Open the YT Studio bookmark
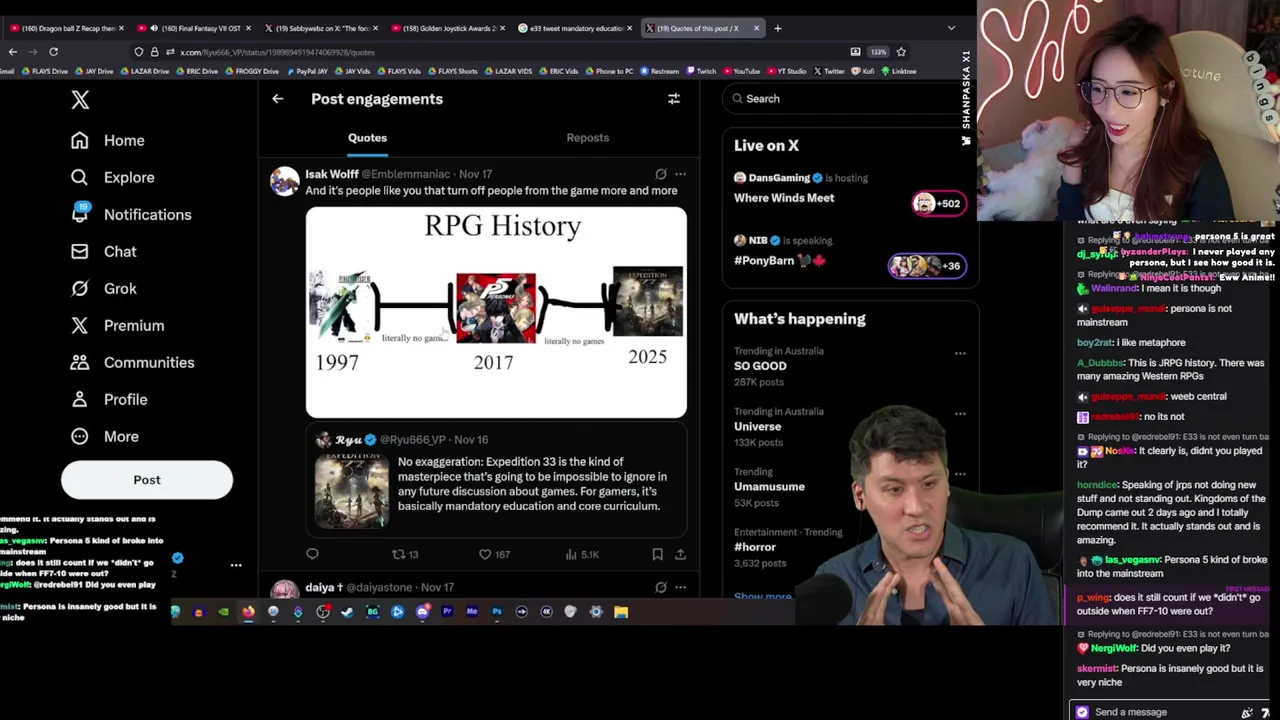The width and height of the screenshot is (1280, 720). (x=786, y=71)
